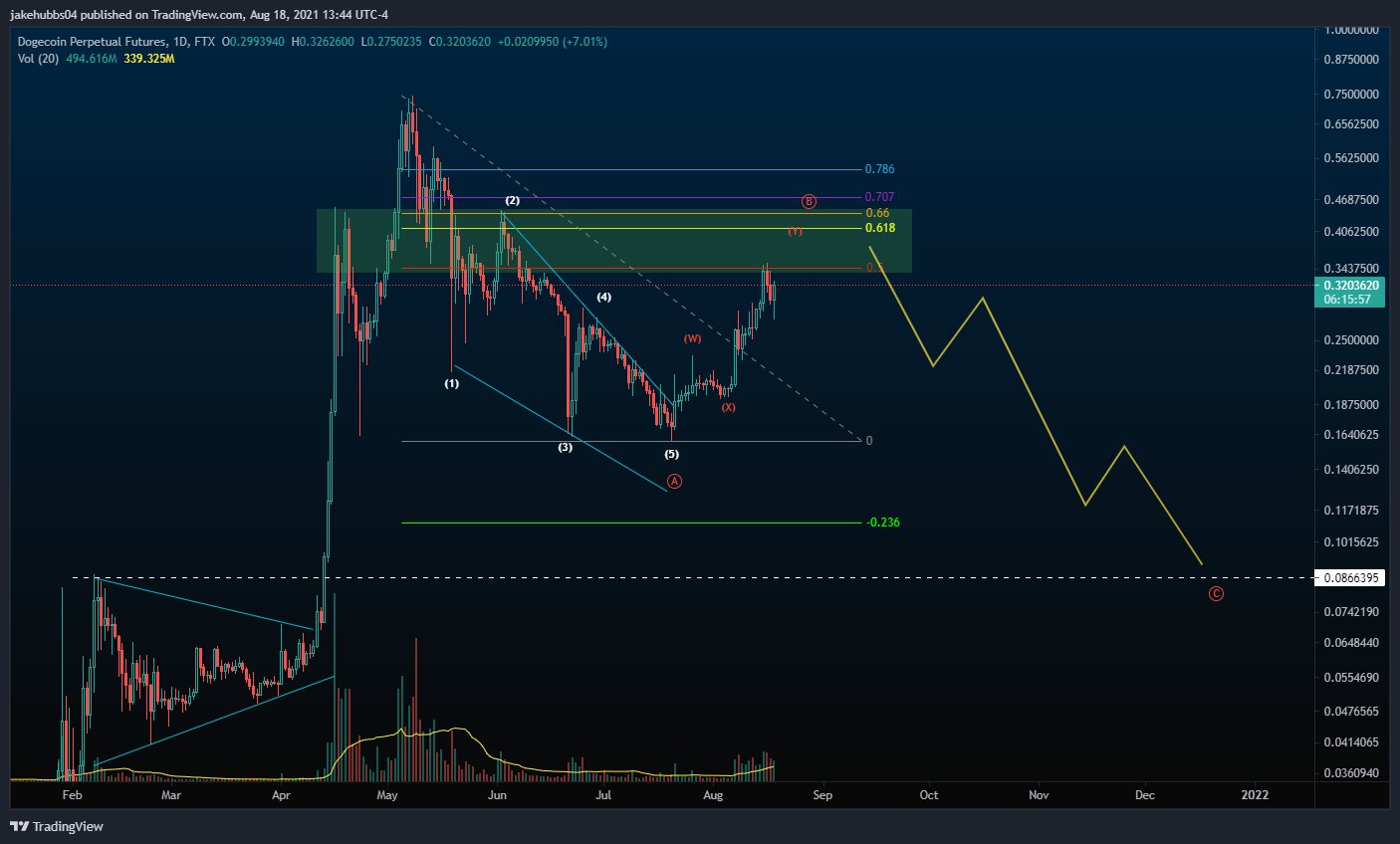
Task: Select the circled C wave marker
Action: (x=1216, y=594)
